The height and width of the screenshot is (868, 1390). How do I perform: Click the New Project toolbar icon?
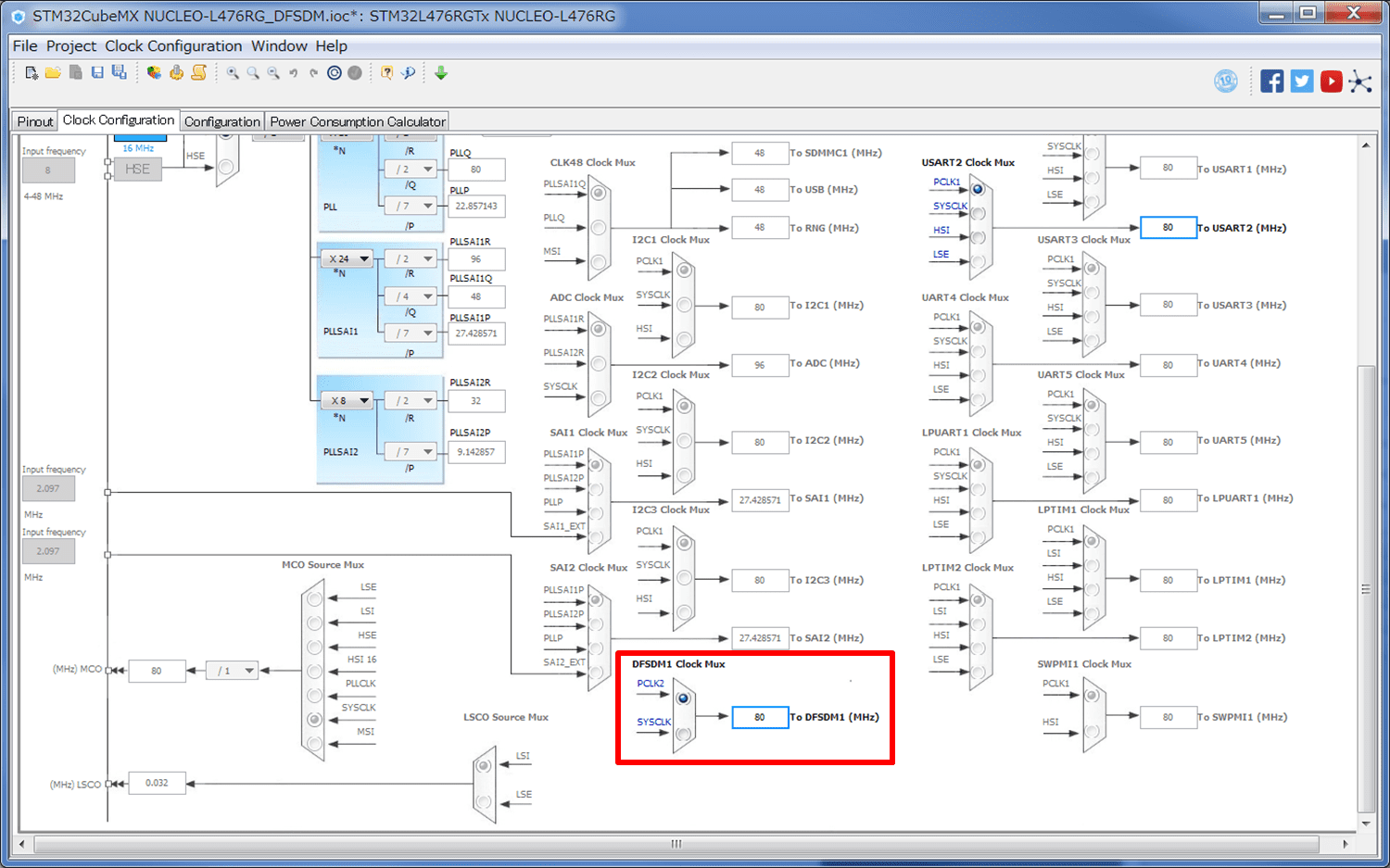click(32, 73)
